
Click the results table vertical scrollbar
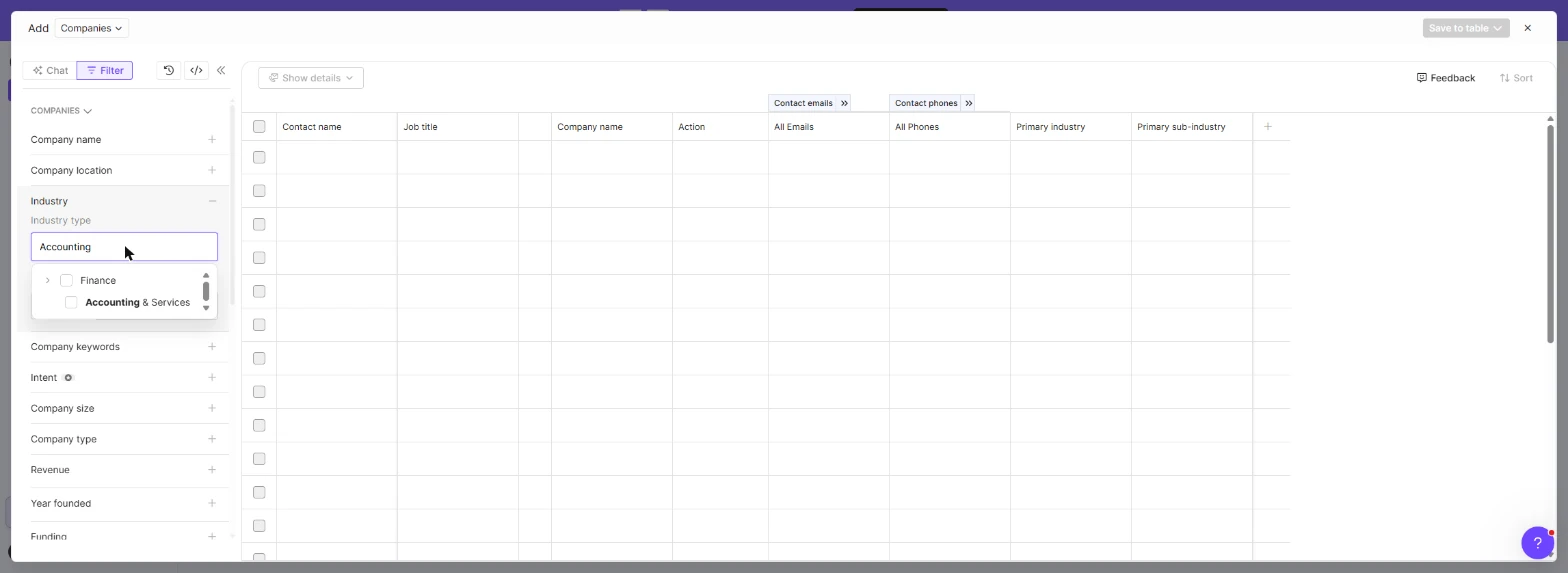coord(1550,232)
